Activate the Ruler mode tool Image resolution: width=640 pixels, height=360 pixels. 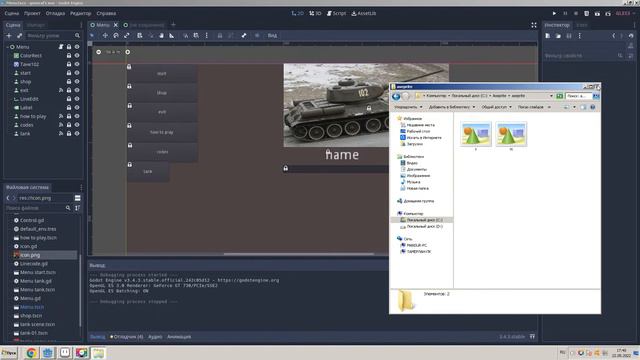(172, 36)
